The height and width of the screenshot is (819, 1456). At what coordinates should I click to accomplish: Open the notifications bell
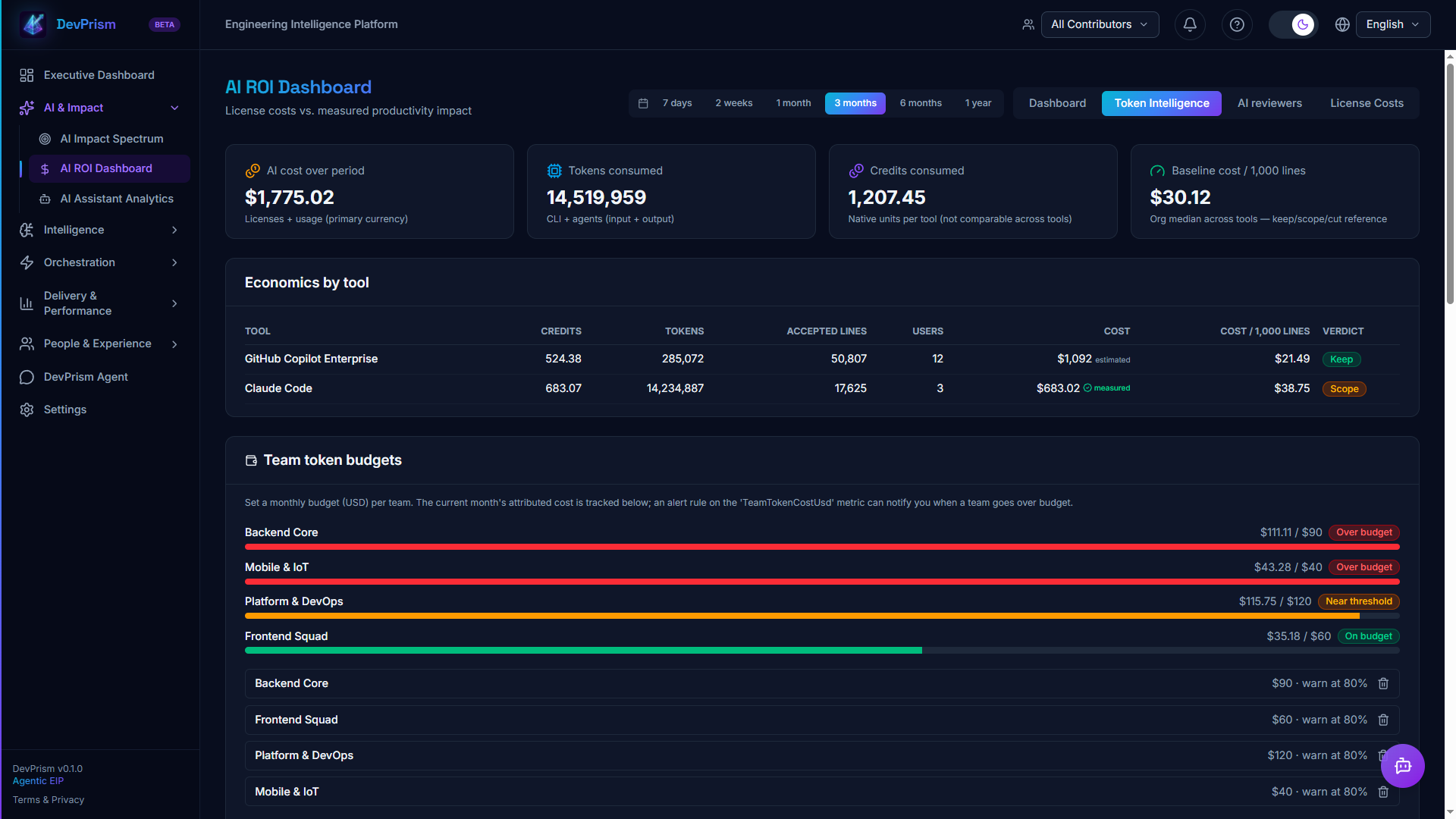pyautogui.click(x=1190, y=24)
